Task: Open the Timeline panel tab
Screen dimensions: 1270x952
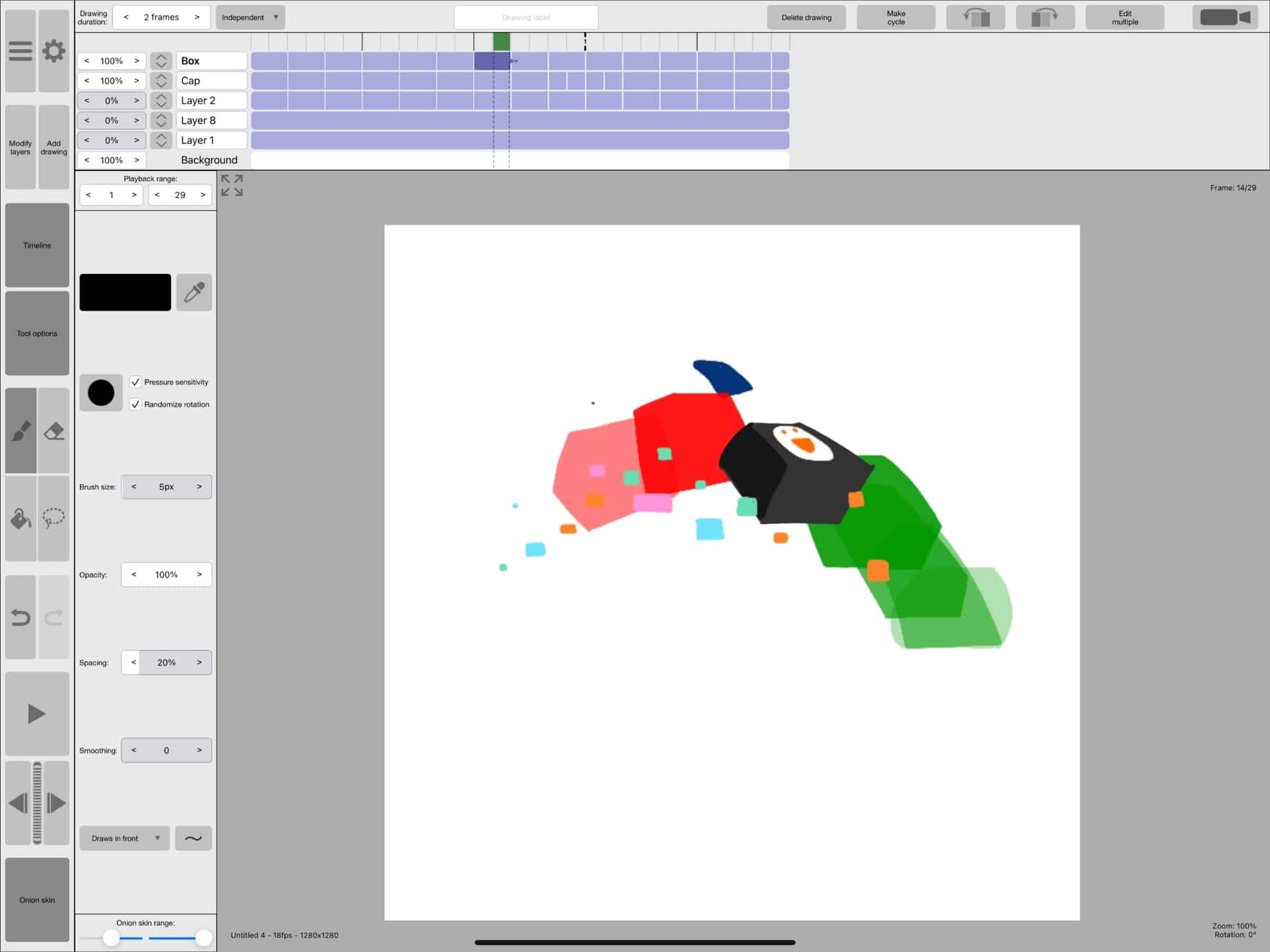Action: pos(37,245)
